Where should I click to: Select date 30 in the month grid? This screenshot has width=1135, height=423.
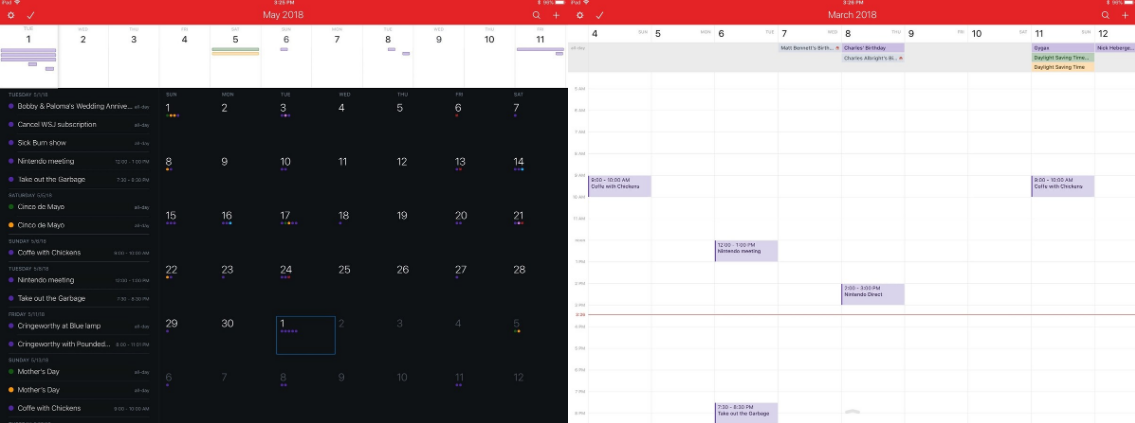point(227,324)
